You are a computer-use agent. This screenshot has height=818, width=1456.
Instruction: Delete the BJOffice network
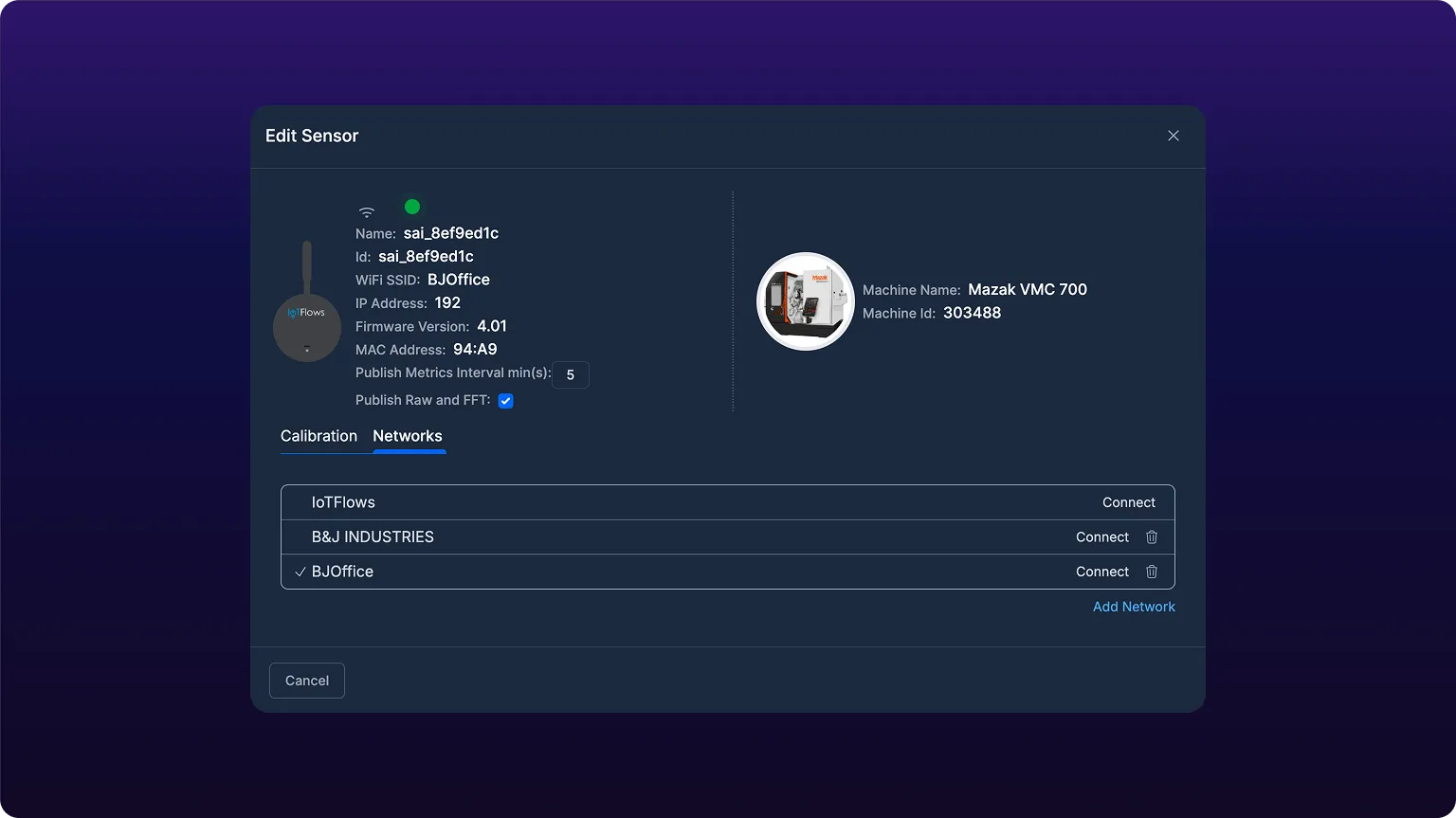[x=1152, y=572]
